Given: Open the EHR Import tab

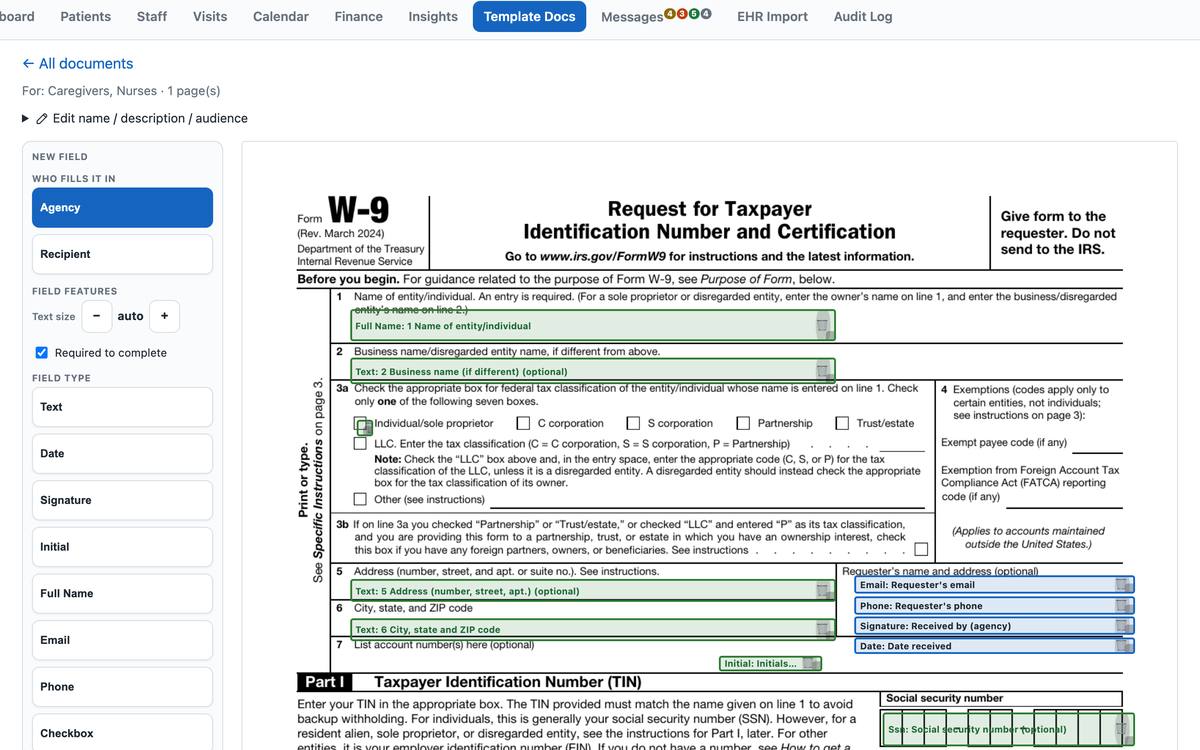Looking at the screenshot, I should click(x=772, y=16).
